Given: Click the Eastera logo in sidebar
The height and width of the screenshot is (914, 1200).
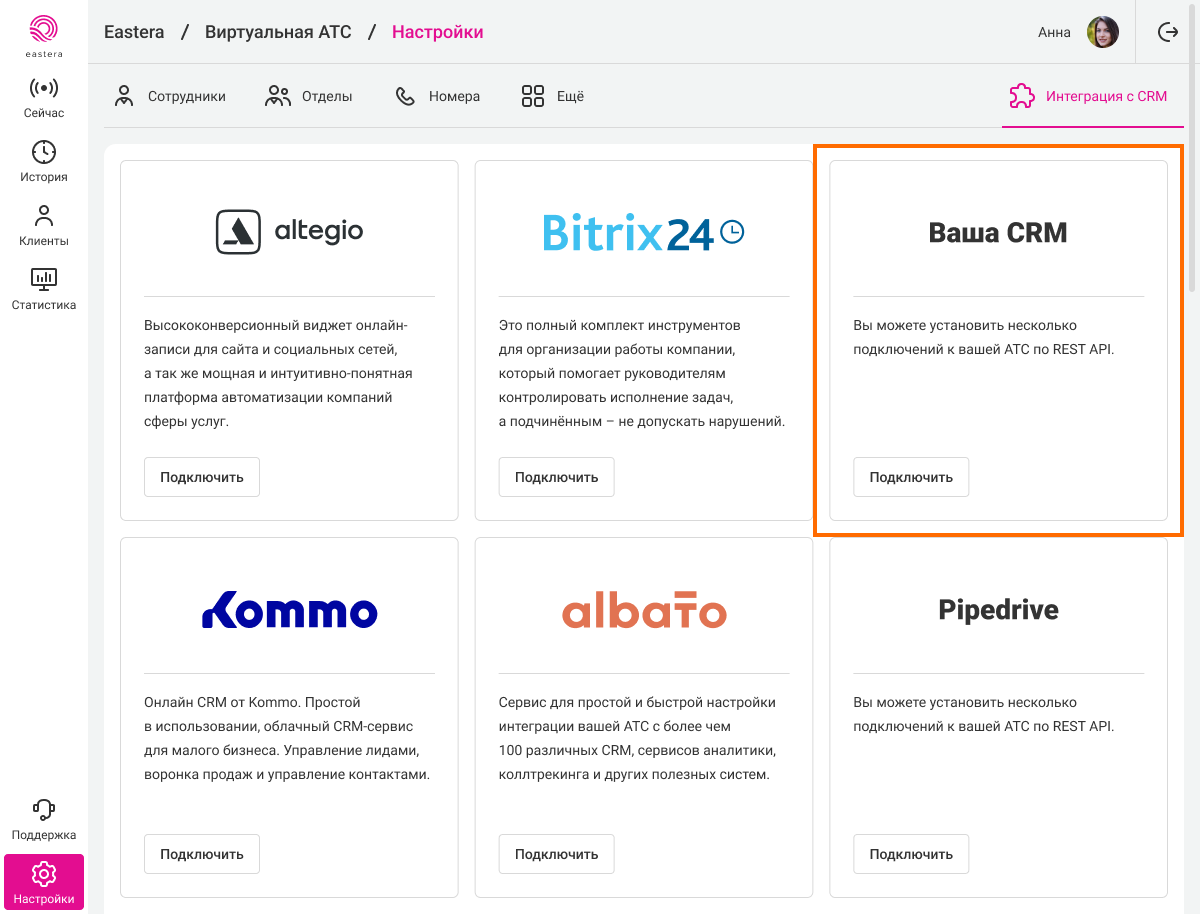Looking at the screenshot, I should point(44,36).
